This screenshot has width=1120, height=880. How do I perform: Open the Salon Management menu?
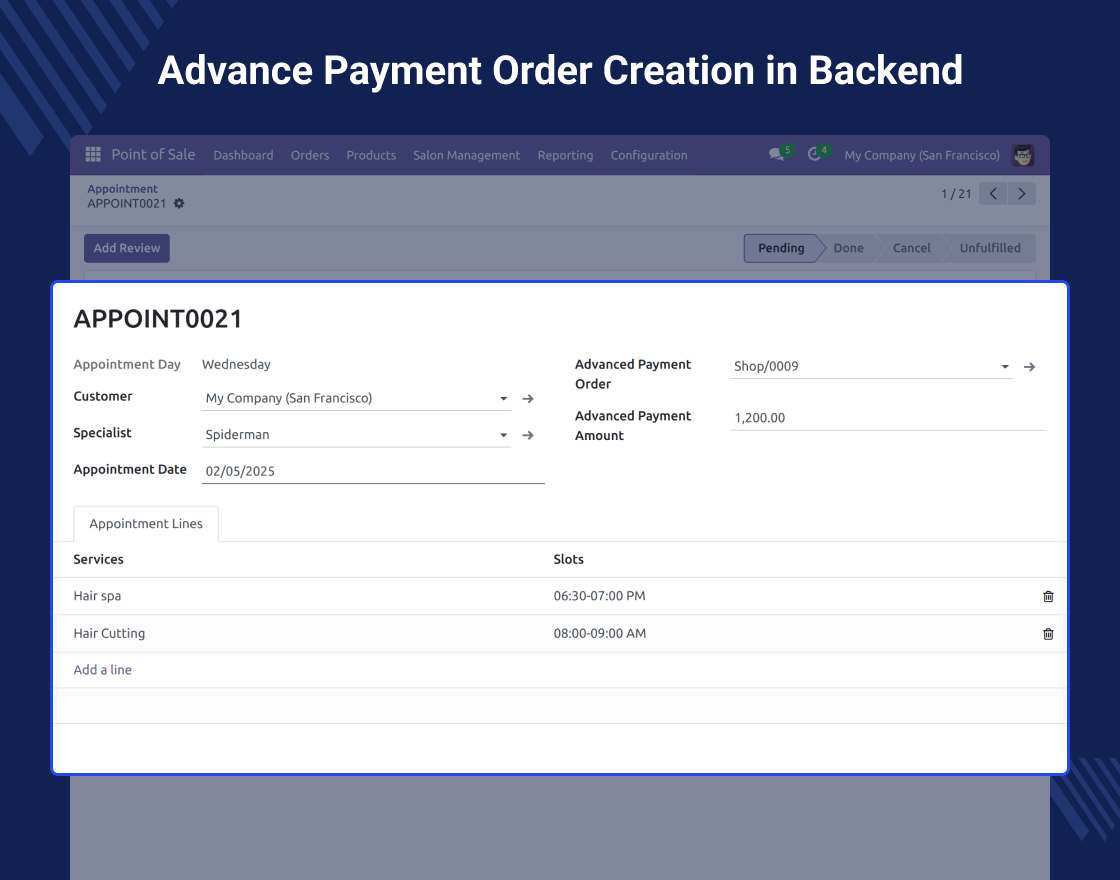pyautogui.click(x=466, y=155)
